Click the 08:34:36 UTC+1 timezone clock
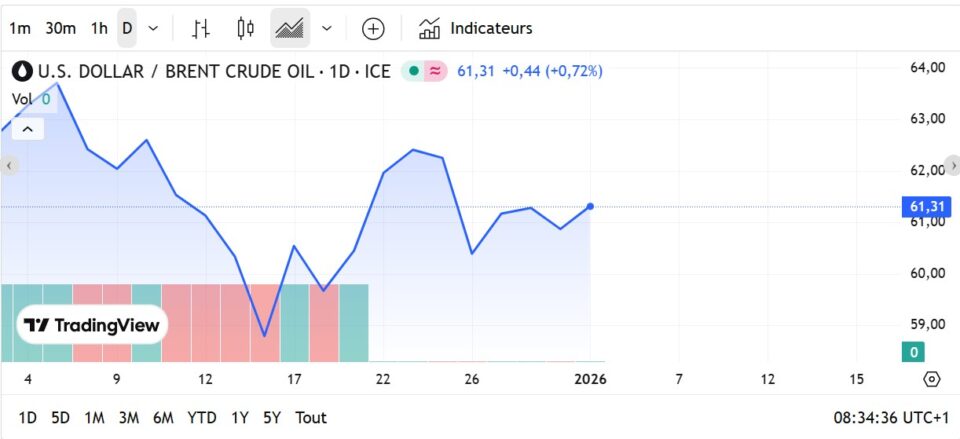Viewport: 960px width, 439px height. pos(890,417)
